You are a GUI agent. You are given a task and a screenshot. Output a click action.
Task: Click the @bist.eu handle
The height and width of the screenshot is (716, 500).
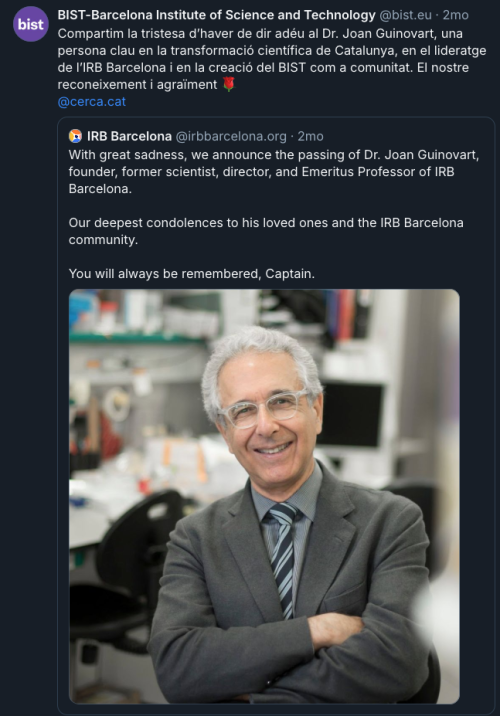point(405,15)
